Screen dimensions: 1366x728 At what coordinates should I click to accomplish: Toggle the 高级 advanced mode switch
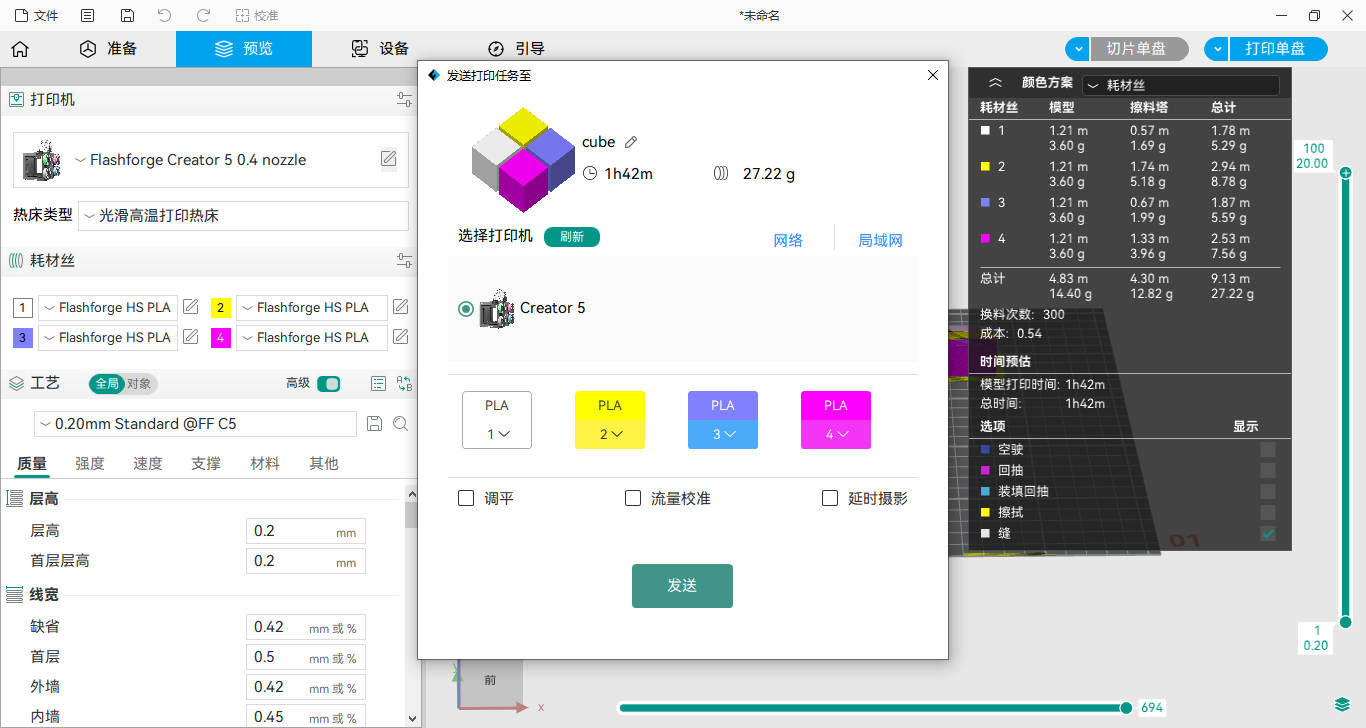tap(329, 384)
